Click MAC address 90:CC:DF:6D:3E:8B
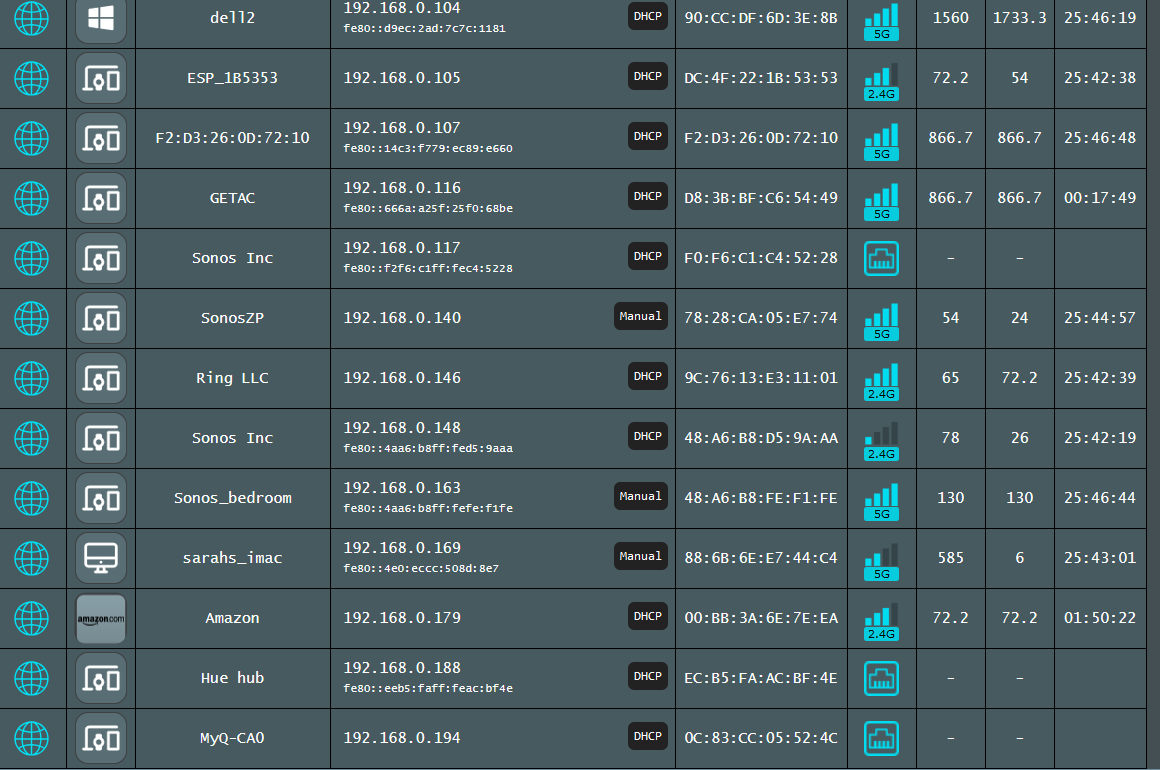1160x770 pixels. pyautogui.click(x=761, y=18)
